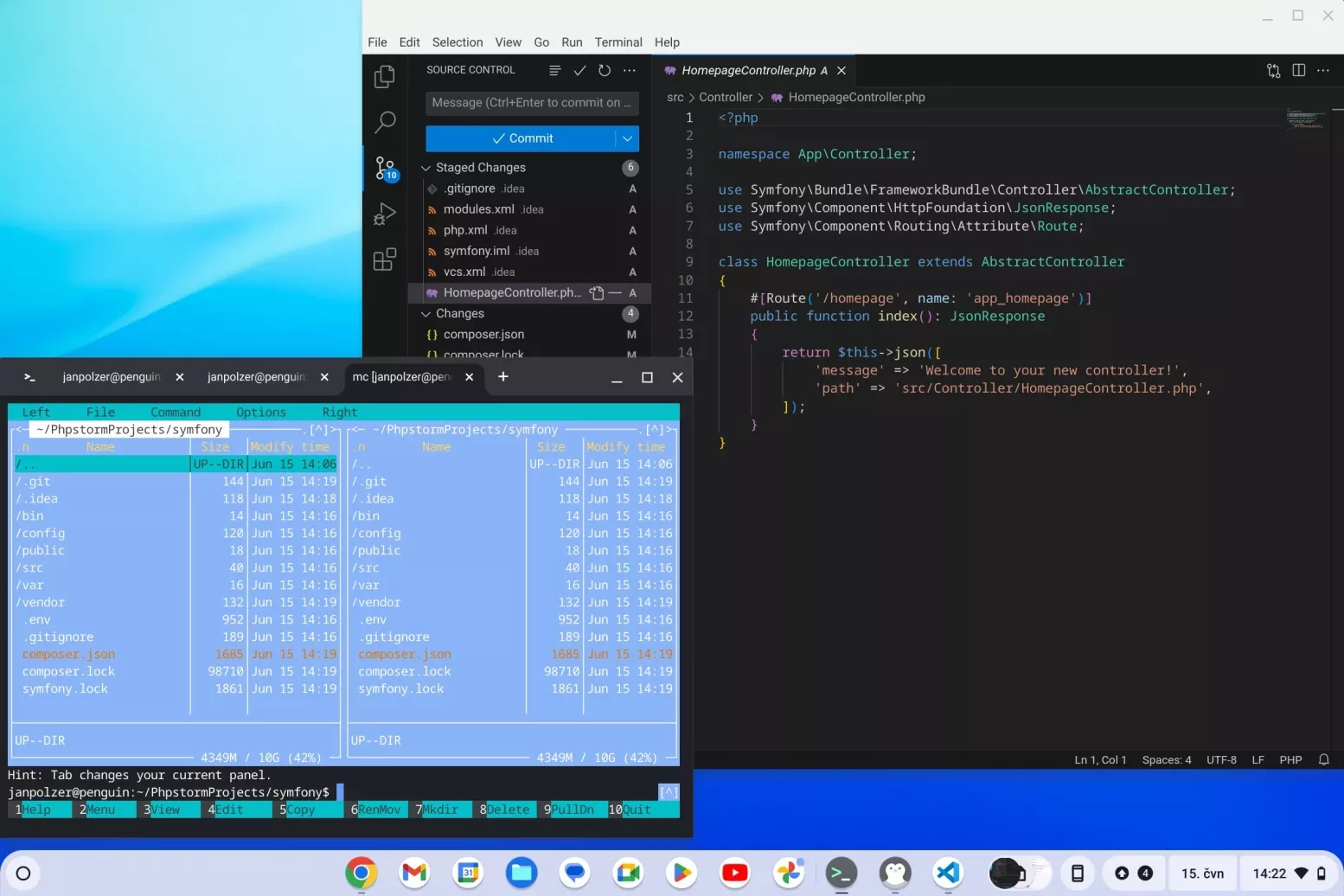
Task: Add a new terminal tab with plus
Action: [x=503, y=376]
